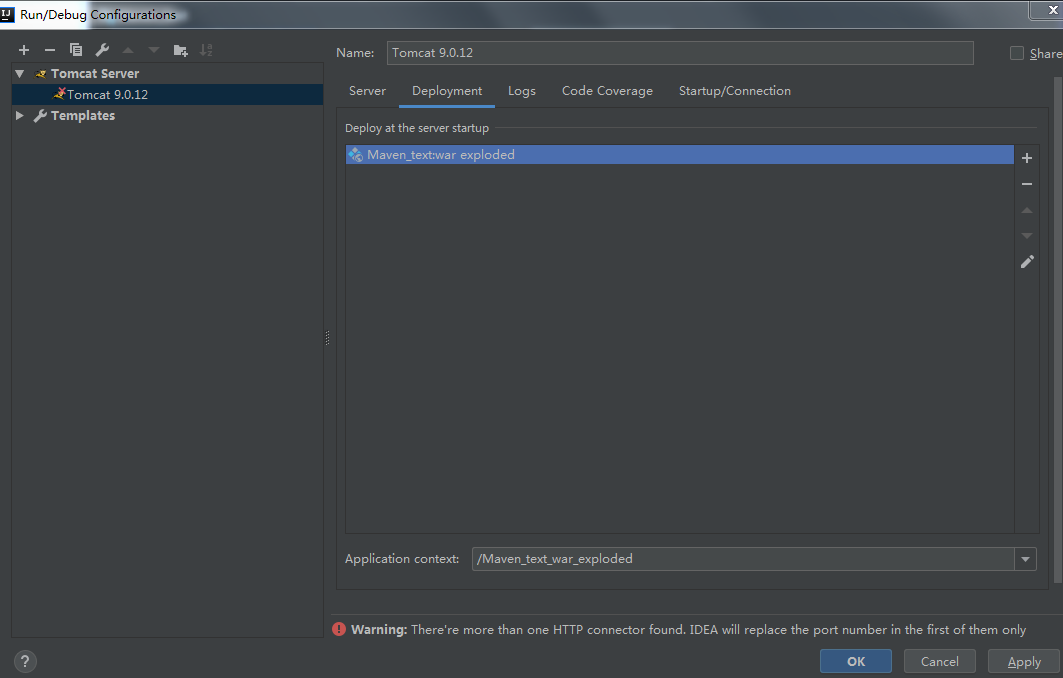Click the Tomcat Server group icon
1063x678 pixels.
[41, 74]
